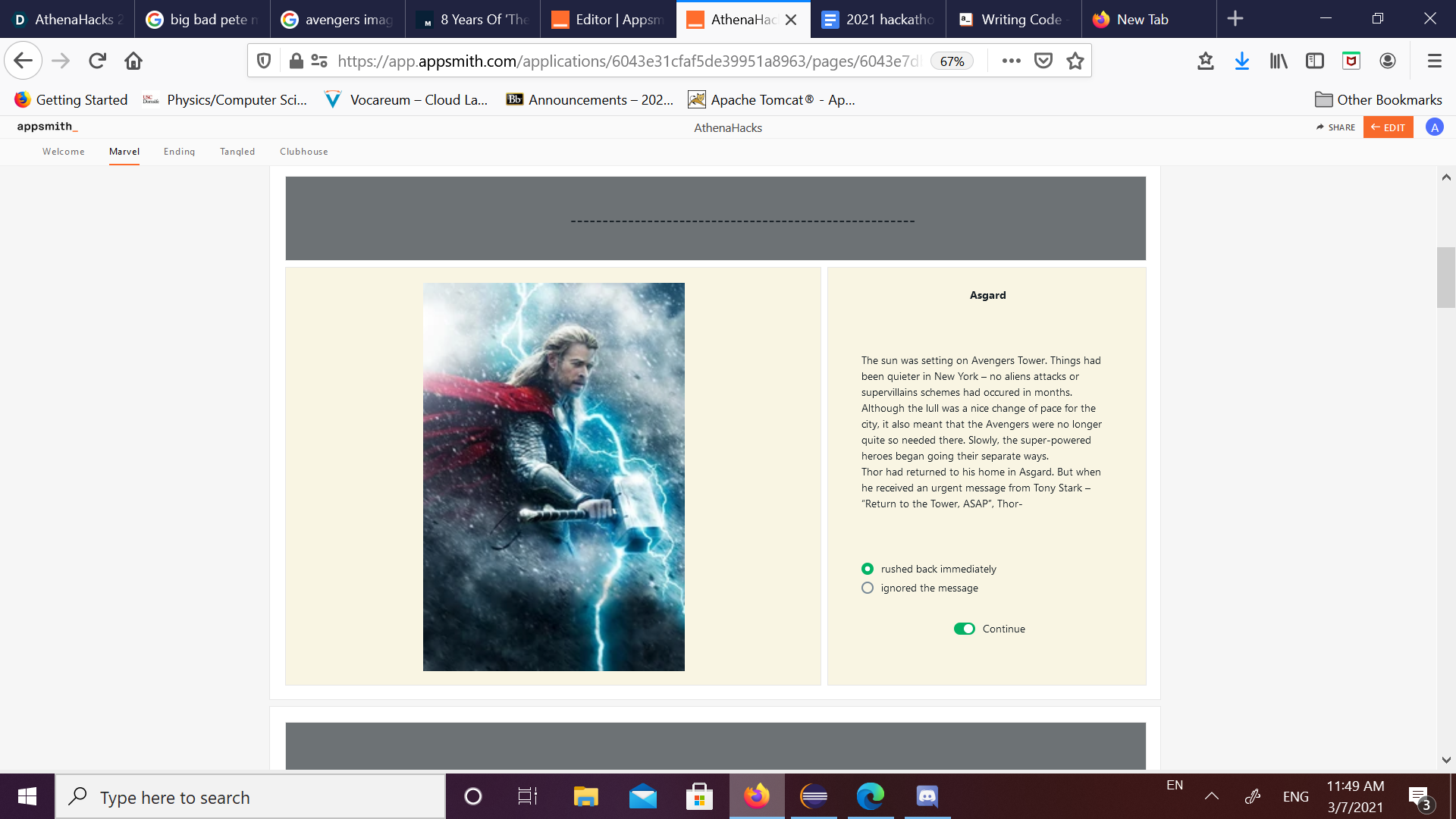Image resolution: width=1456 pixels, height=819 pixels.
Task: Switch to the Tangled page tab
Action: click(237, 152)
